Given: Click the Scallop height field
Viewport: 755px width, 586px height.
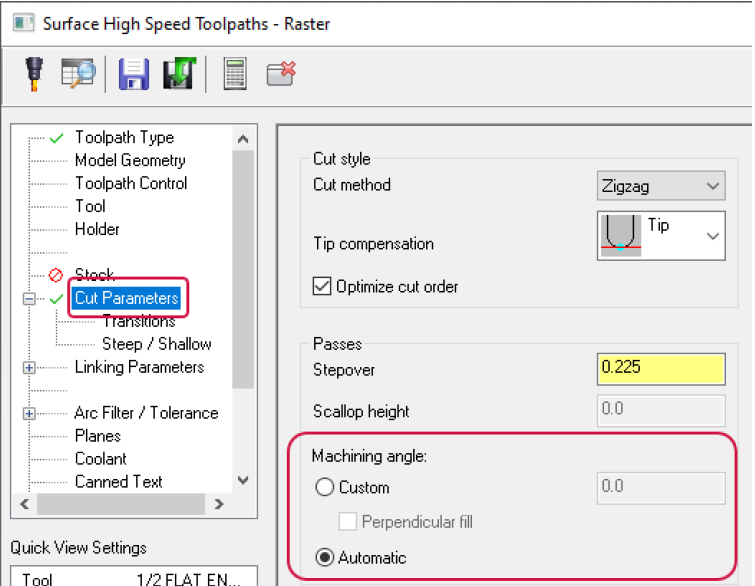Looking at the screenshot, I should coord(661,410).
